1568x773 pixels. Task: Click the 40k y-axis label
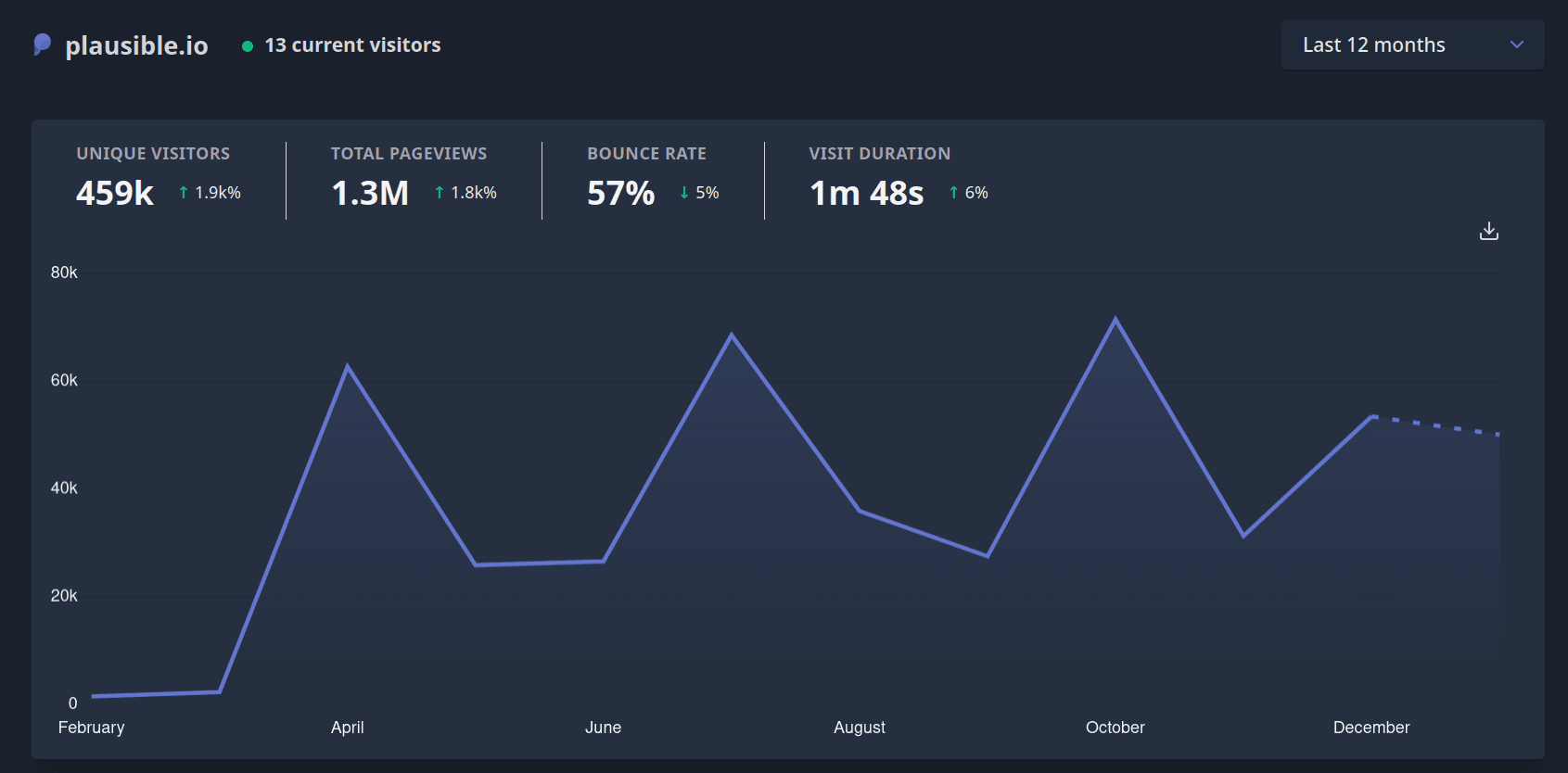pyautogui.click(x=64, y=488)
